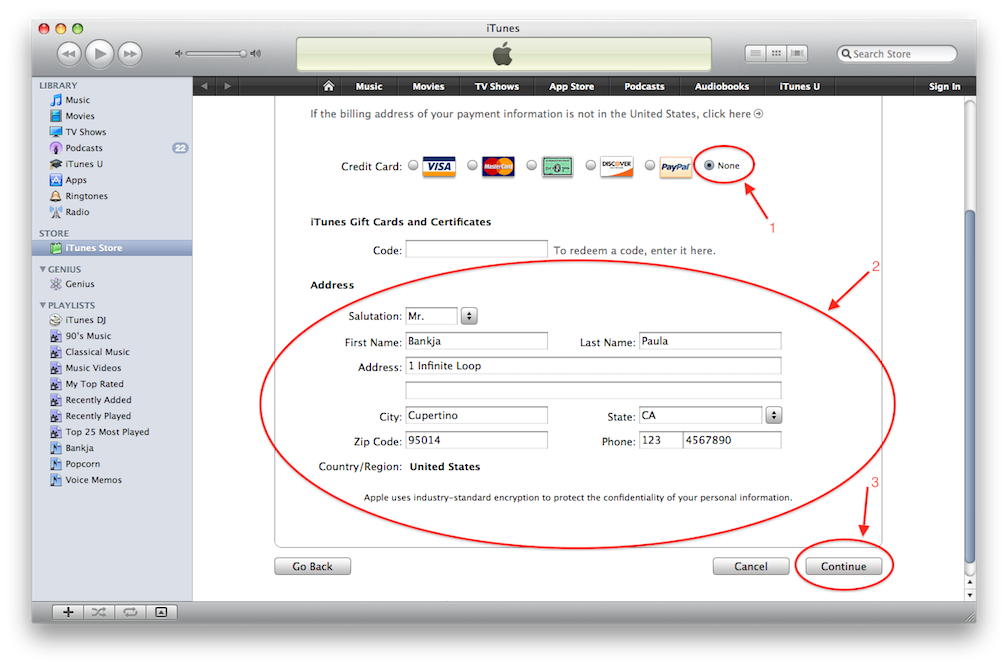
Task: Open the My Top Rated playlist
Action: [x=112, y=384]
